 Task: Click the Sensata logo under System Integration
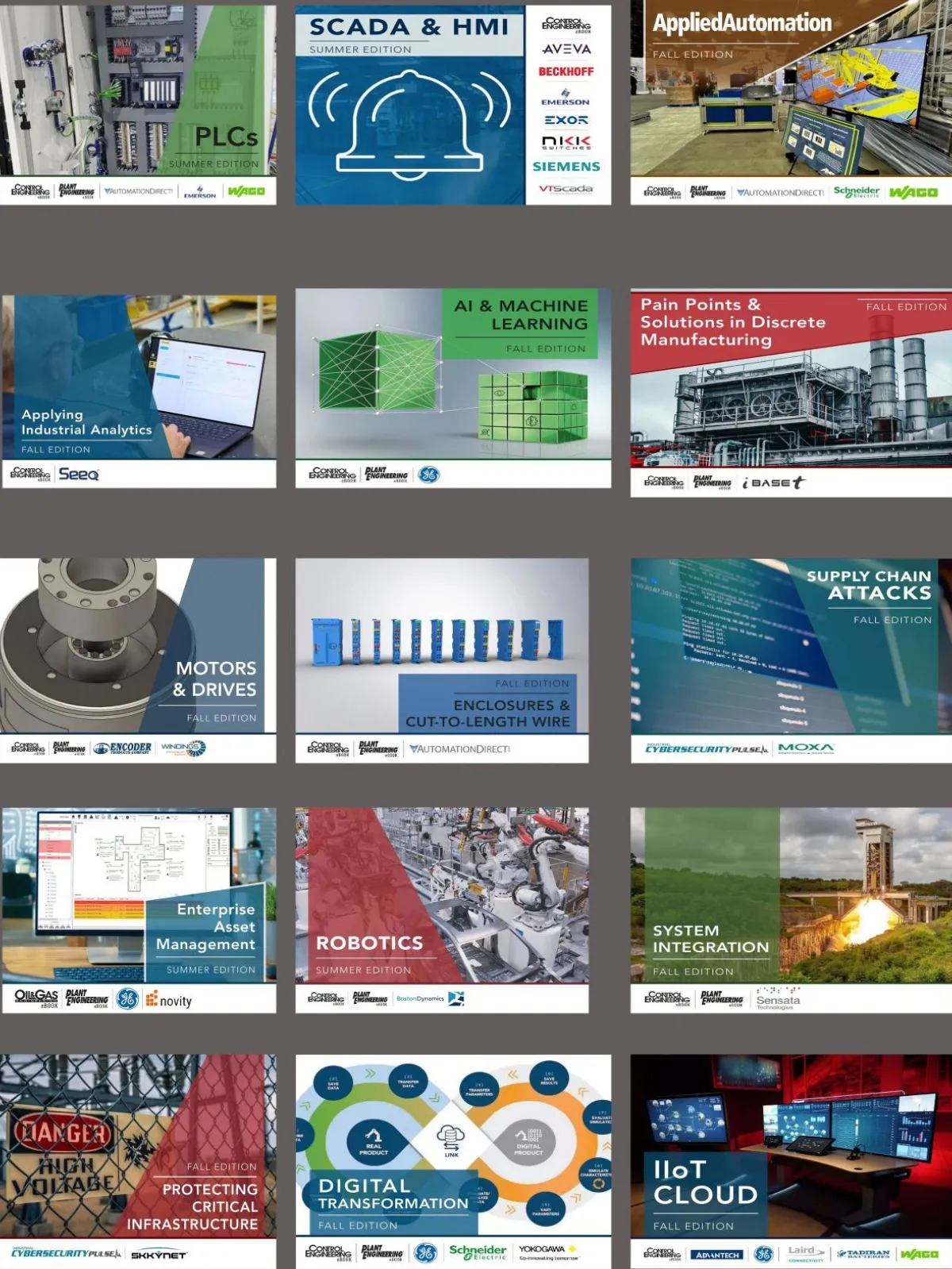click(777, 999)
